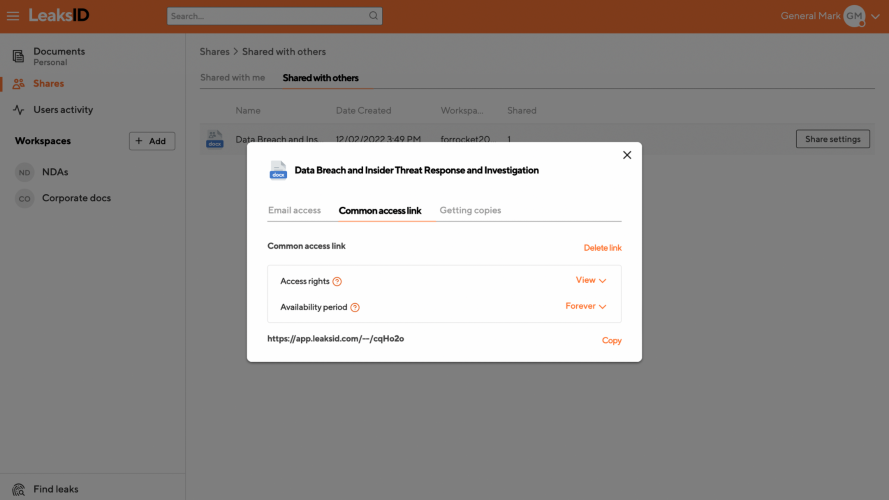This screenshot has width=889, height=500.
Task: Open Documents Personal in sidebar
Action: click(x=59, y=56)
